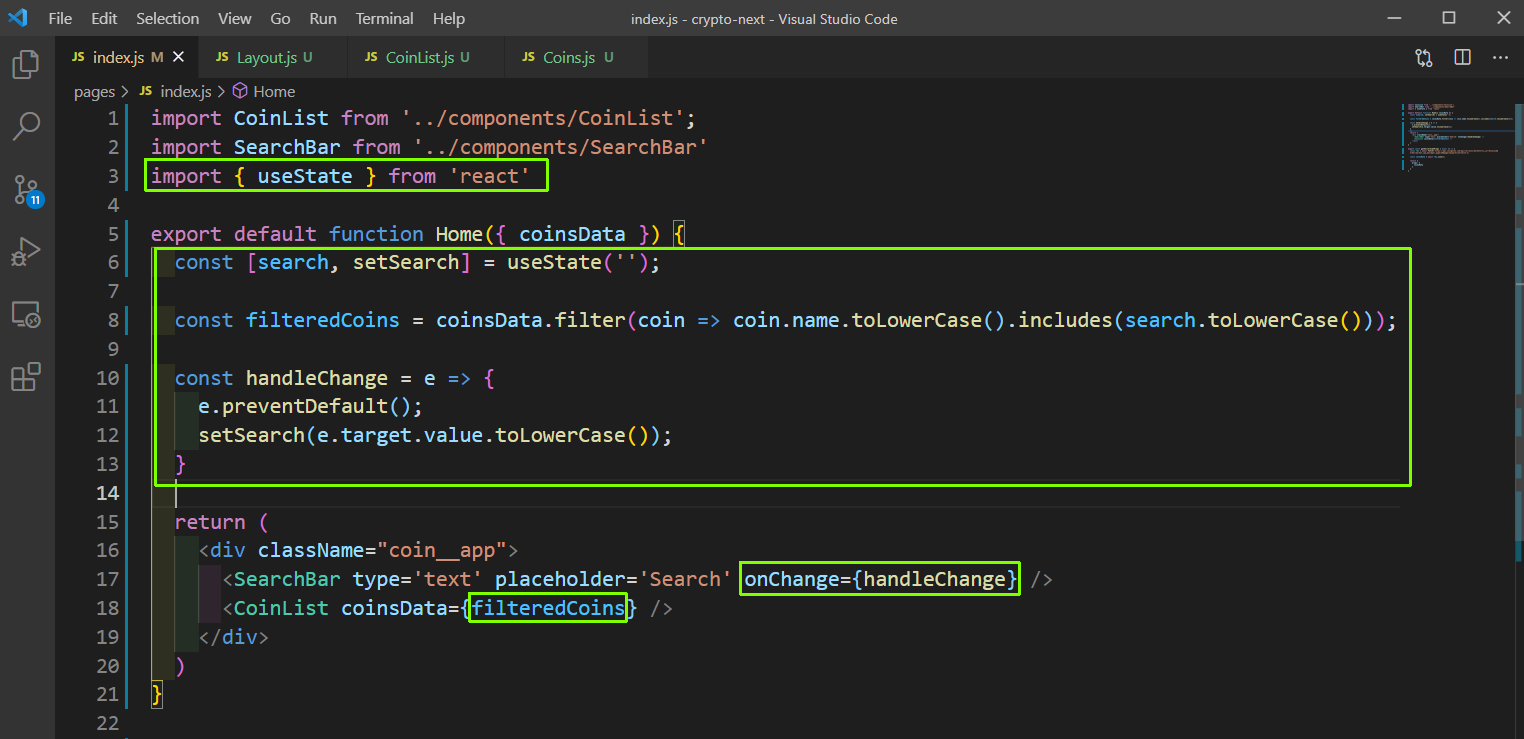Click filteredCoins prop value on line 18

[x=548, y=608]
